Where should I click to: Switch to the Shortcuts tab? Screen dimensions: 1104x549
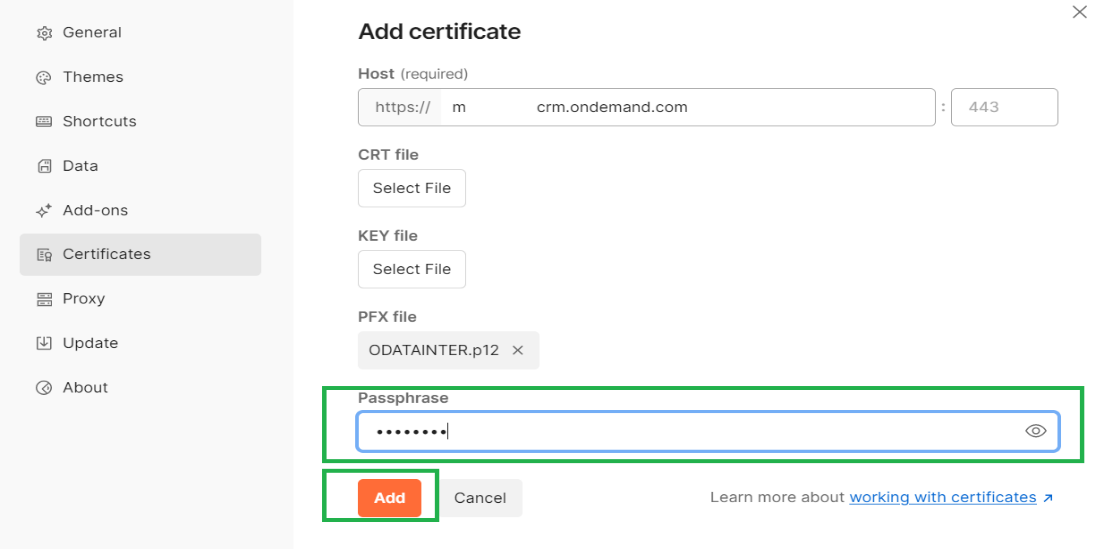[x=141, y=122]
